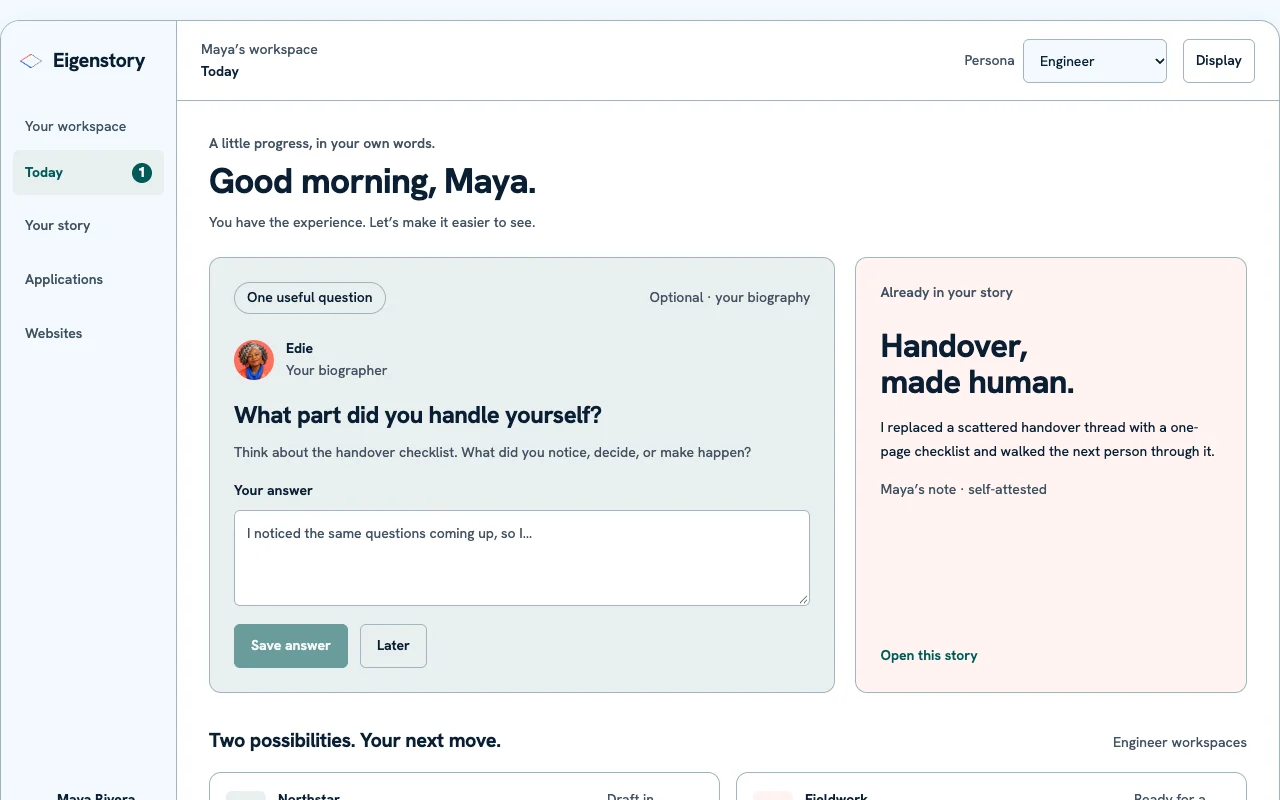Click the Your workspace sidebar heading
This screenshot has height=800, width=1280.
coord(76,127)
